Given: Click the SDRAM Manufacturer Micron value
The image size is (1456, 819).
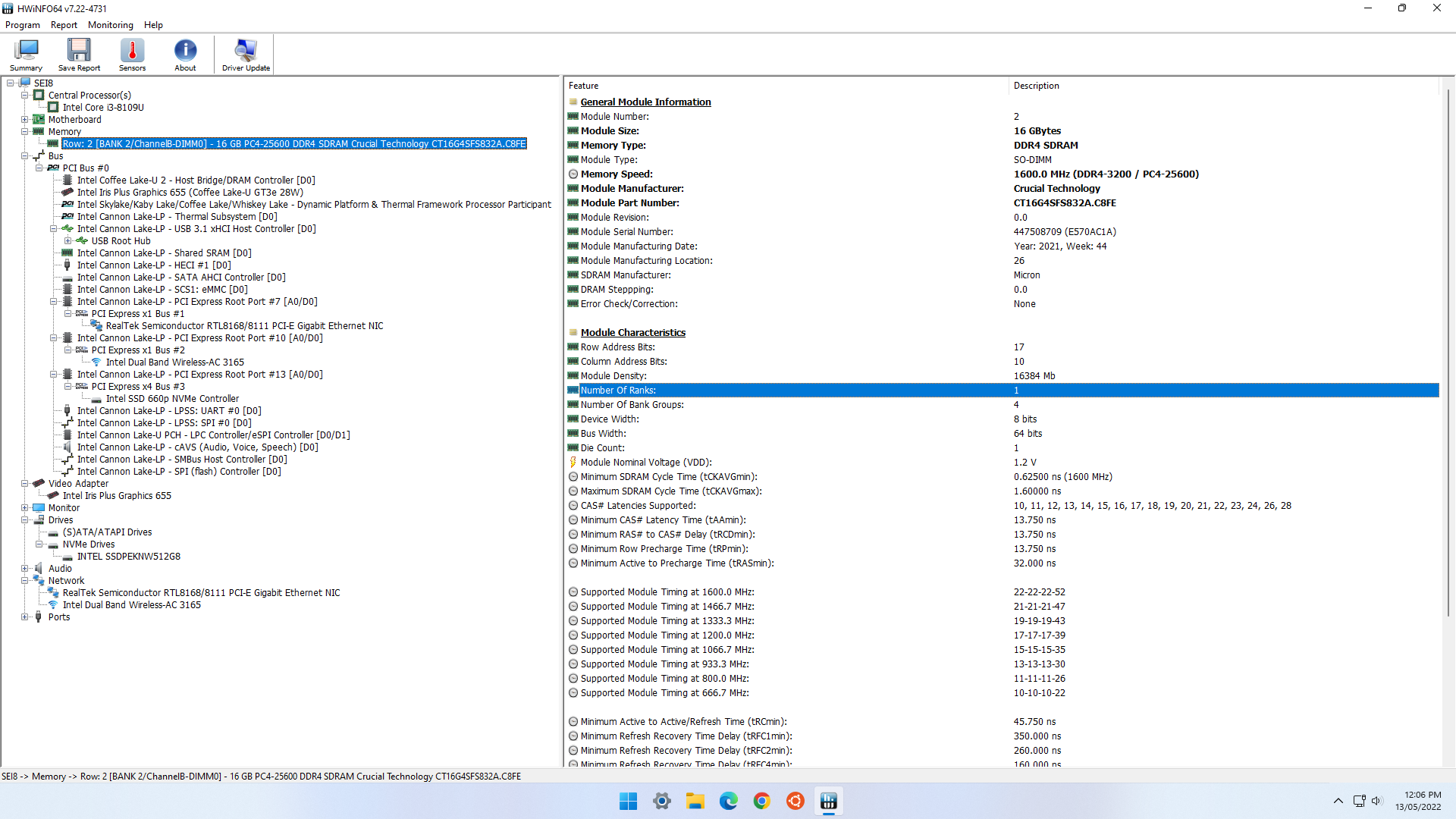Looking at the screenshot, I should (1027, 275).
